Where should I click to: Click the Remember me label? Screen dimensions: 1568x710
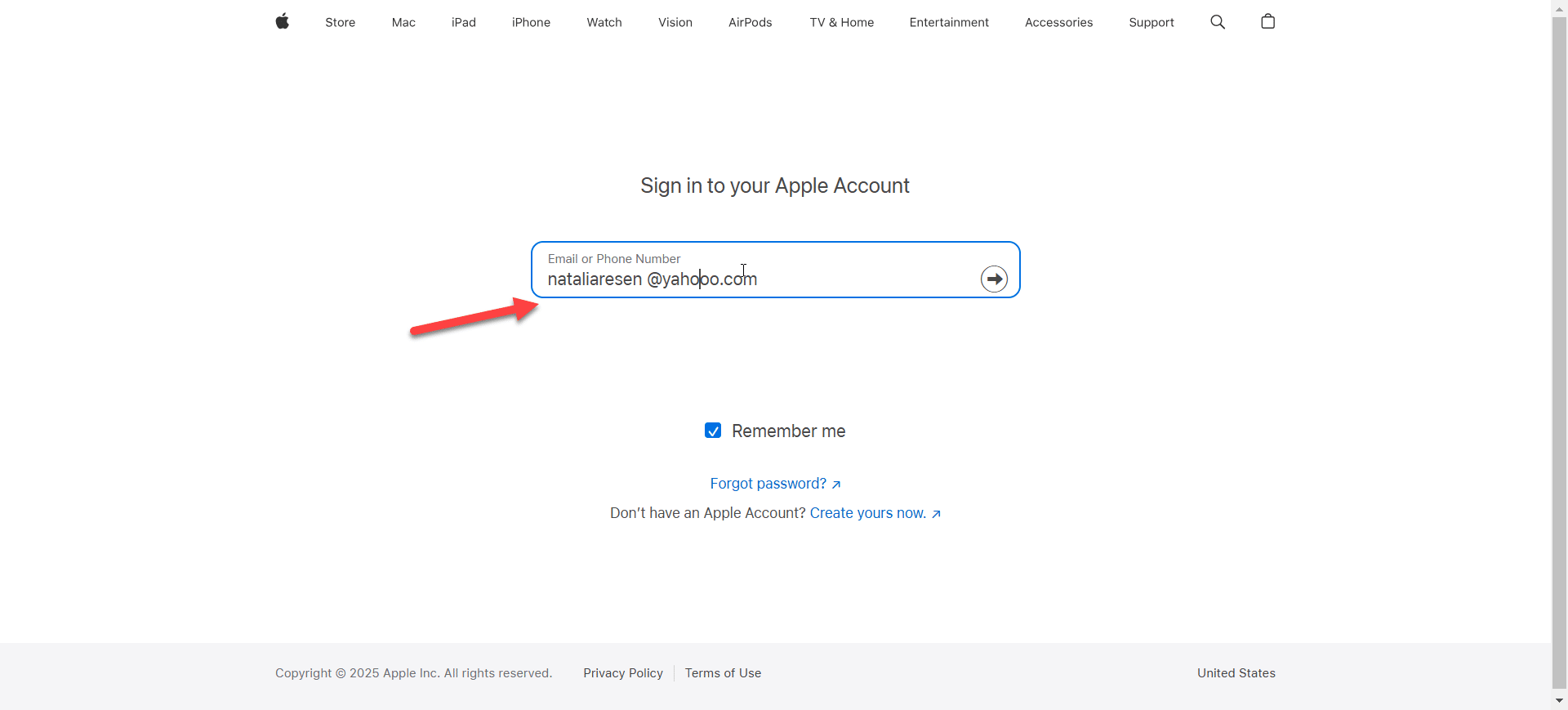pos(788,431)
